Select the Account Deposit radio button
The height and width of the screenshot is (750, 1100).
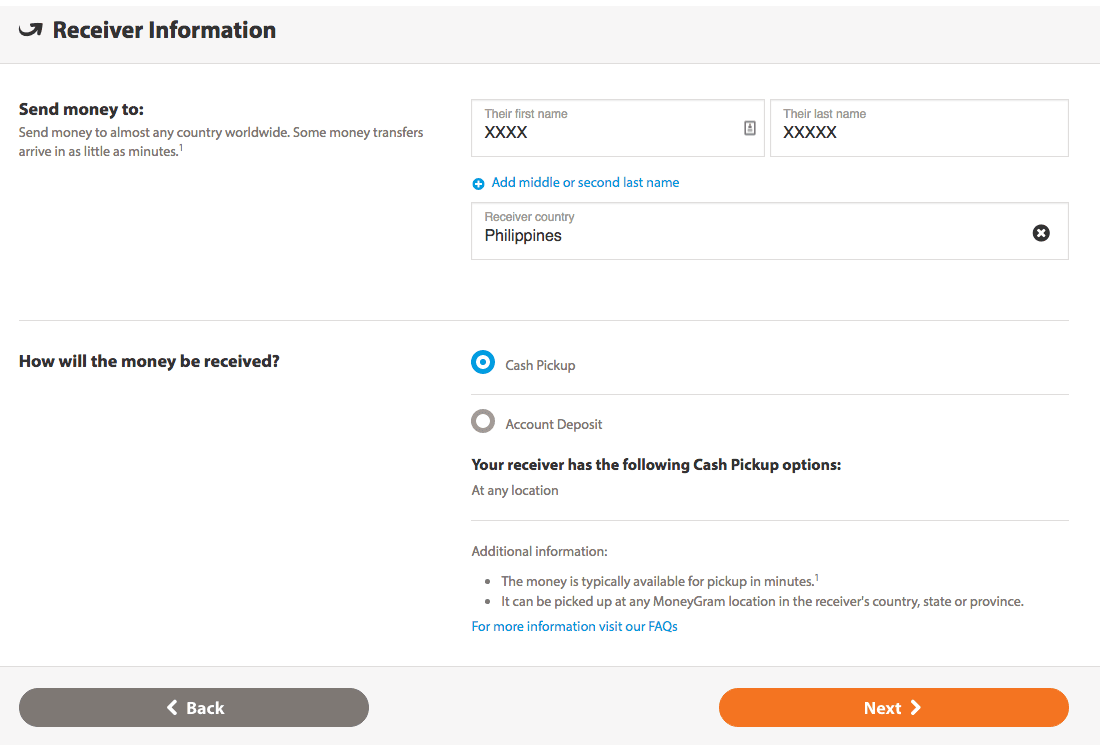point(483,422)
